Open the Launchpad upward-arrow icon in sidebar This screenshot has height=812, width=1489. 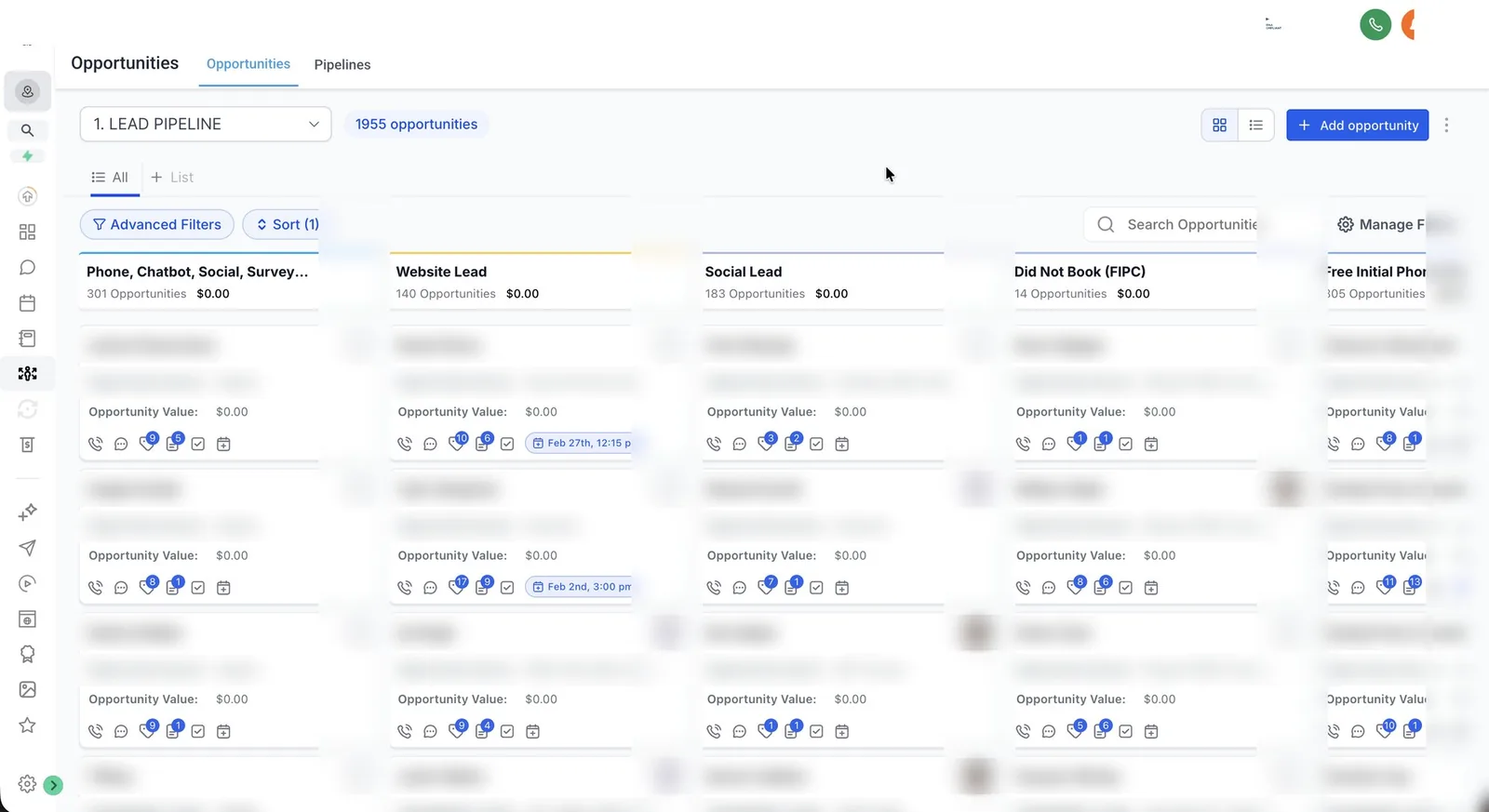28,195
